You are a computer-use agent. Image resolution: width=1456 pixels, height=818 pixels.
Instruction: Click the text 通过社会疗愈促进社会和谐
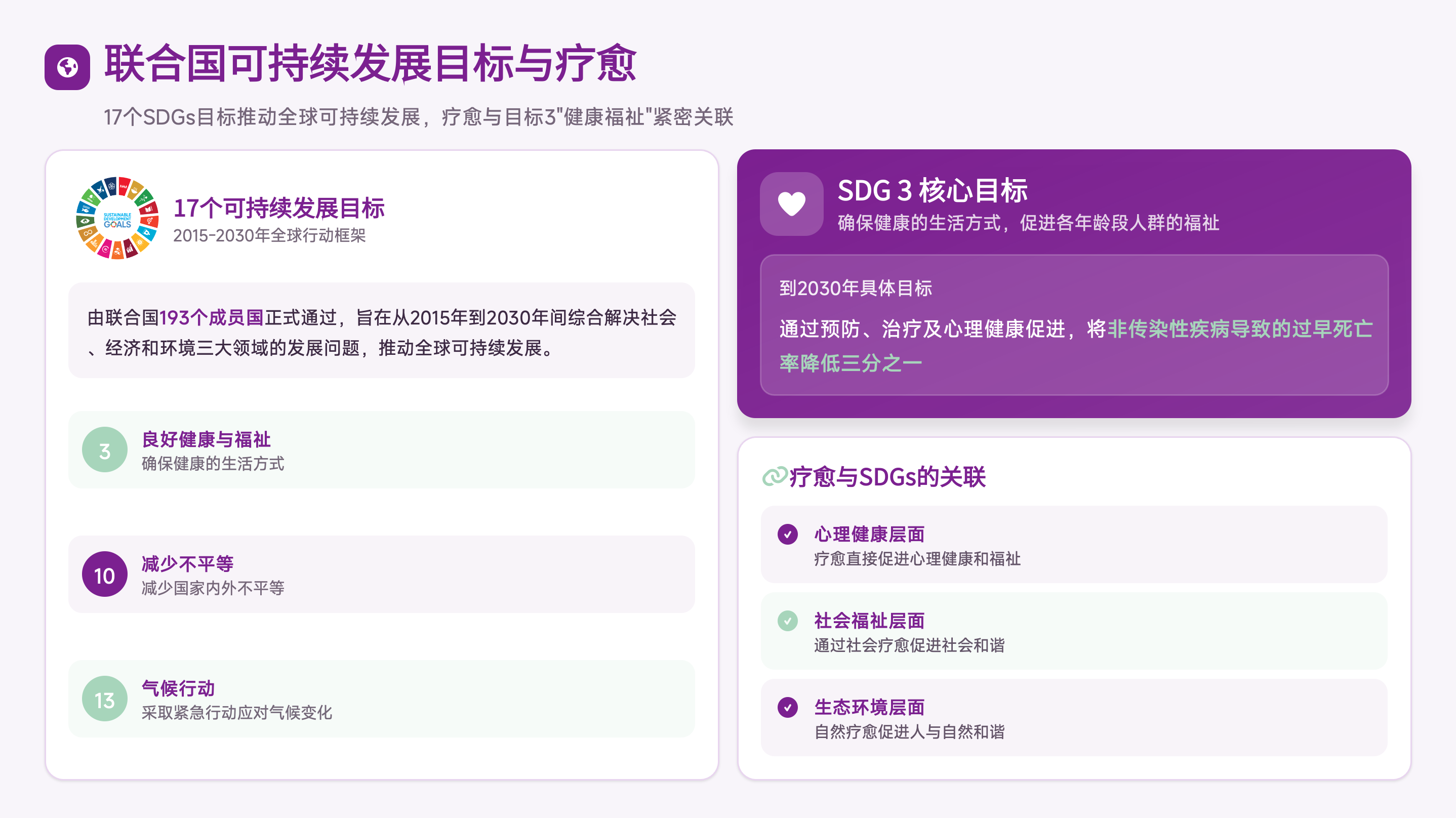[909, 645]
